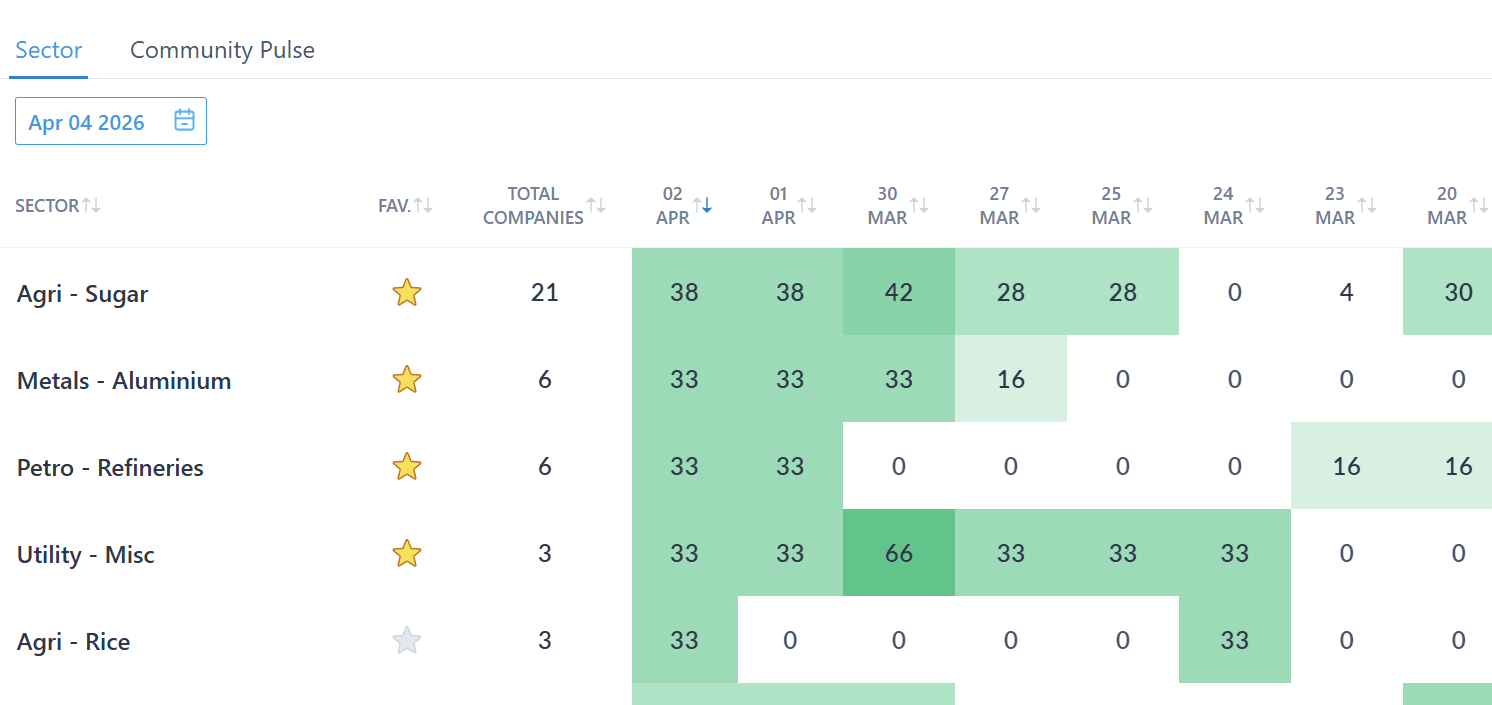The height and width of the screenshot is (705, 1492).
Task: Sort by Total Companies column arrows
Action: pyautogui.click(x=596, y=205)
